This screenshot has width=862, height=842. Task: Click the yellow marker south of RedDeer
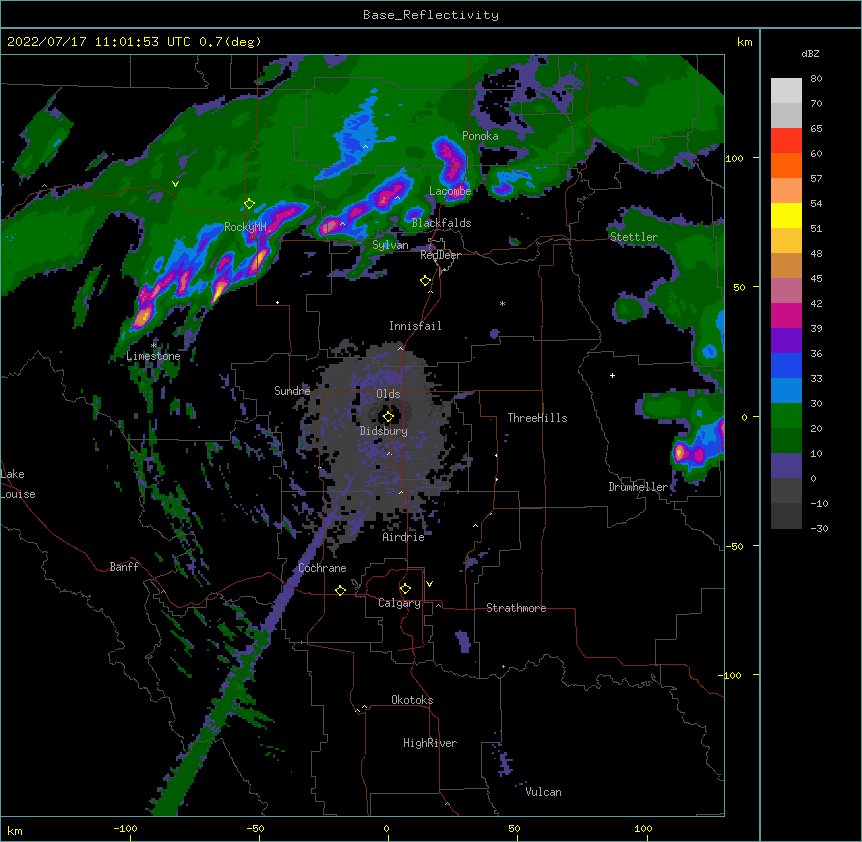coord(425,281)
